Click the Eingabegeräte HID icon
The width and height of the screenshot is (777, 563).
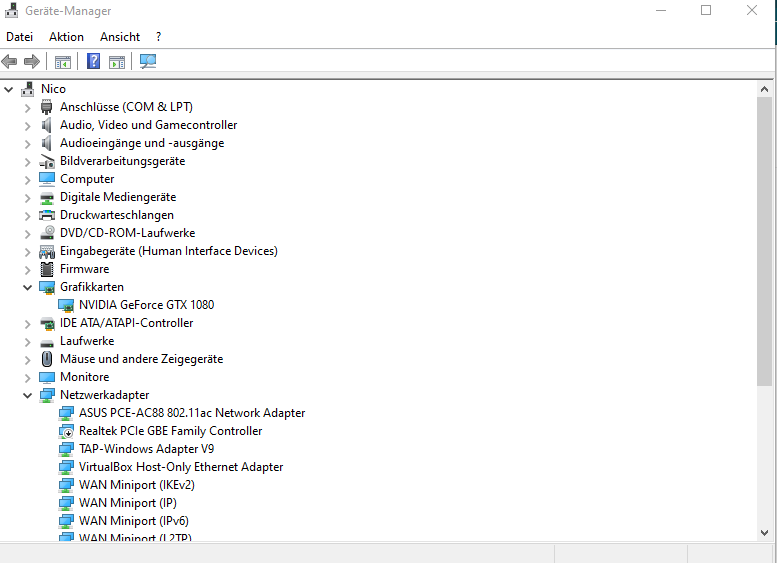tap(47, 251)
